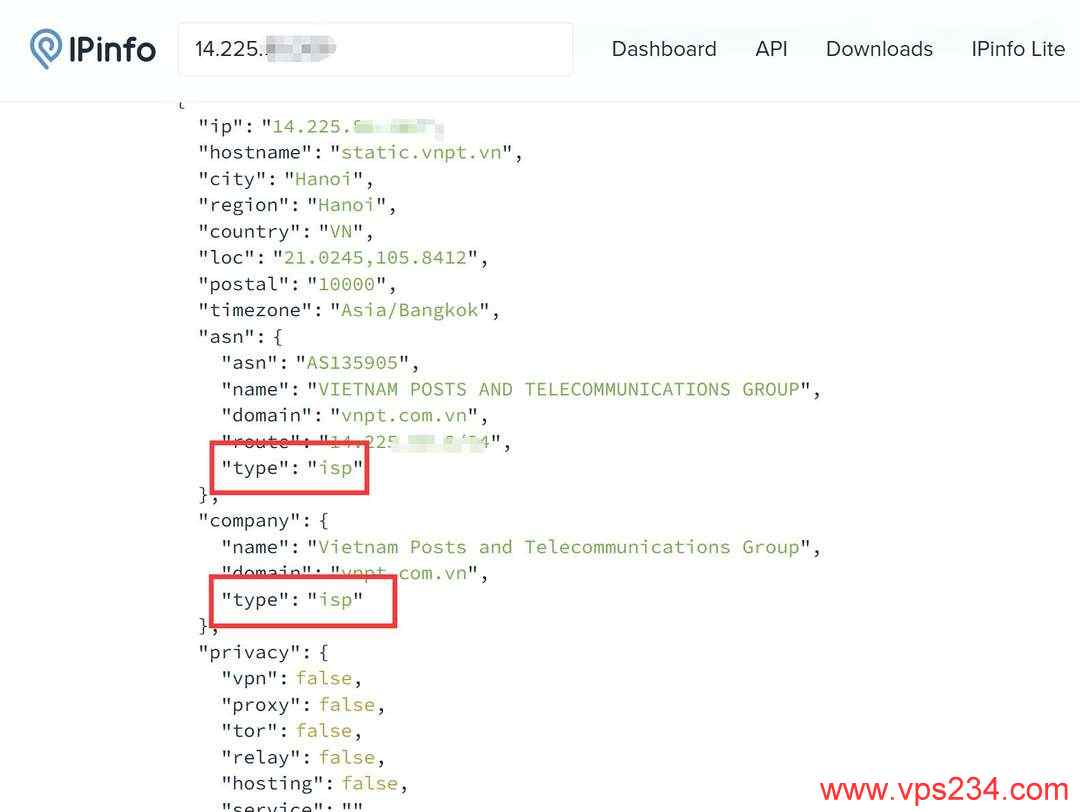1080x812 pixels.
Task: Click the IP address search field
Action: tap(375, 49)
